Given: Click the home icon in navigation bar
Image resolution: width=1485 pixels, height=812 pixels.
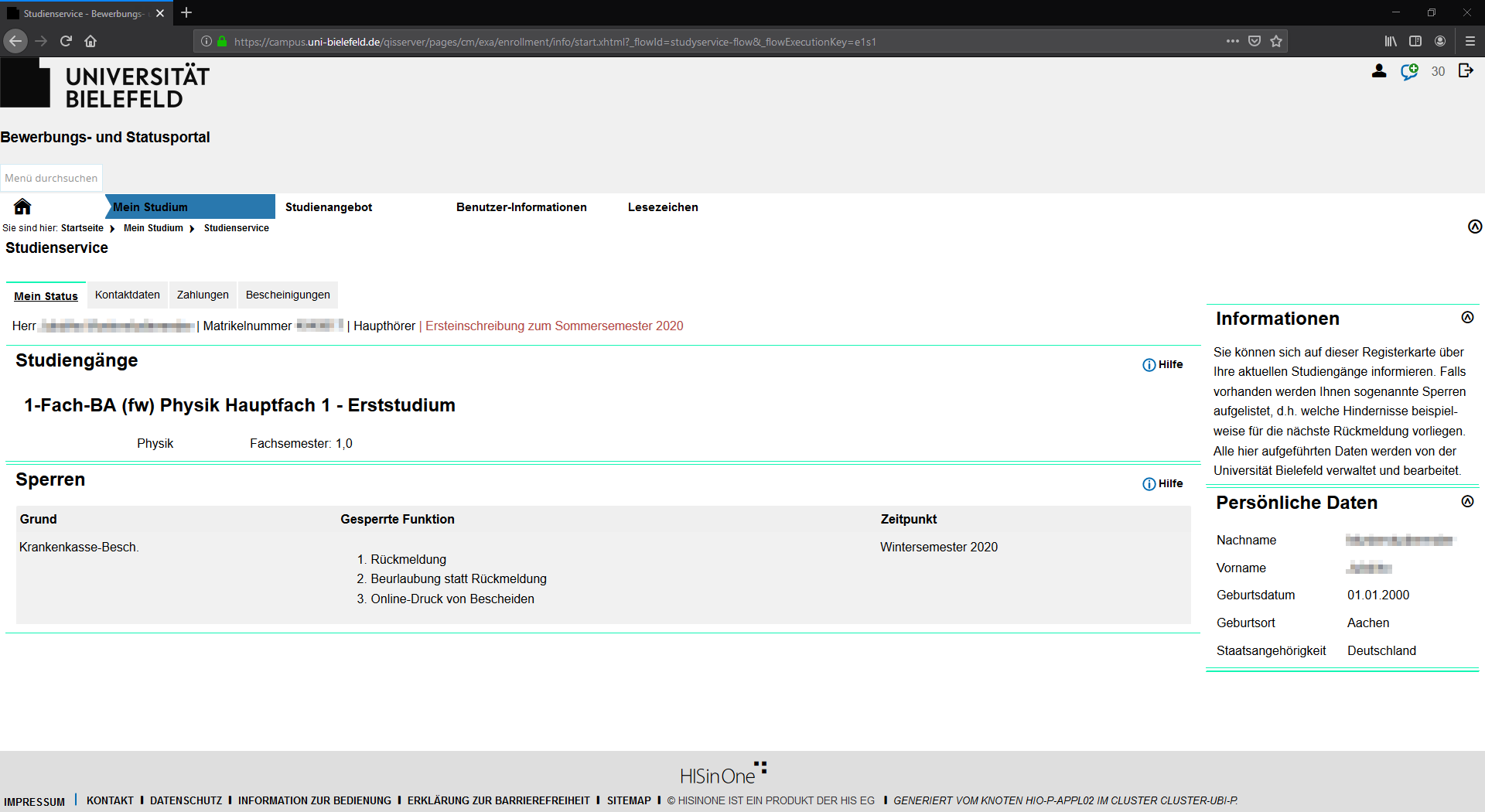Looking at the screenshot, I should click(x=22, y=206).
